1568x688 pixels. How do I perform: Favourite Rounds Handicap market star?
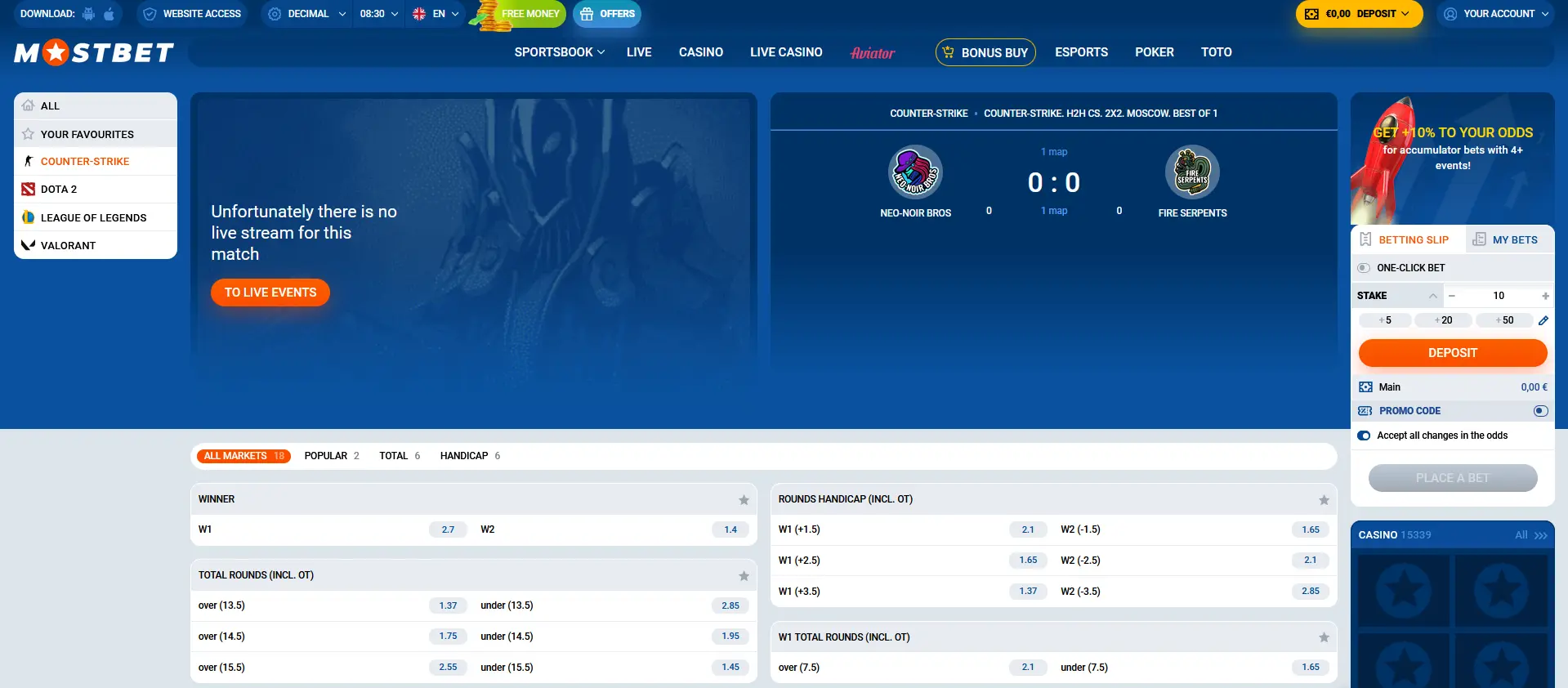pyautogui.click(x=1324, y=499)
